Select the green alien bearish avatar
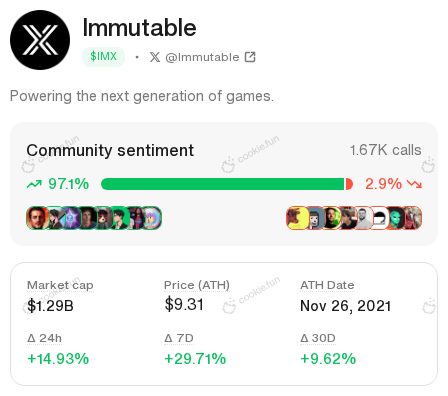 396,218
